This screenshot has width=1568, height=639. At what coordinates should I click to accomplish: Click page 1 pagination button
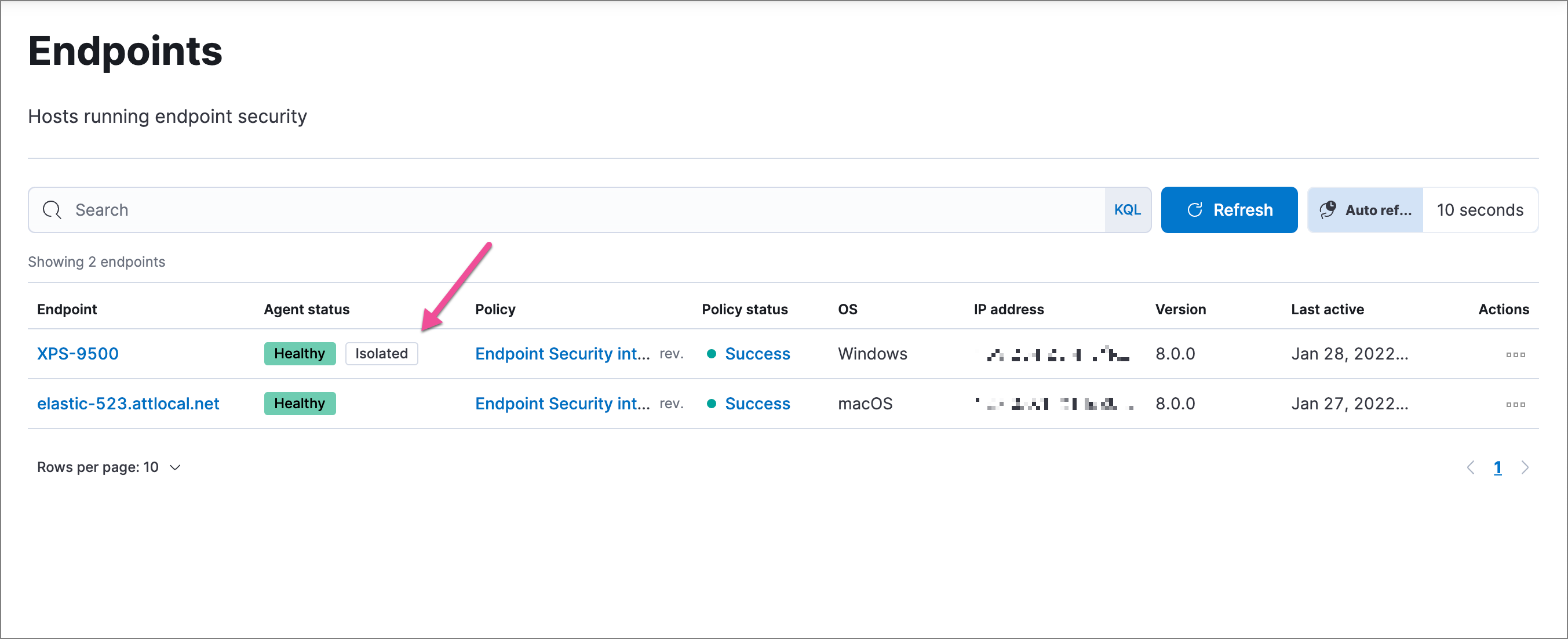[1498, 467]
